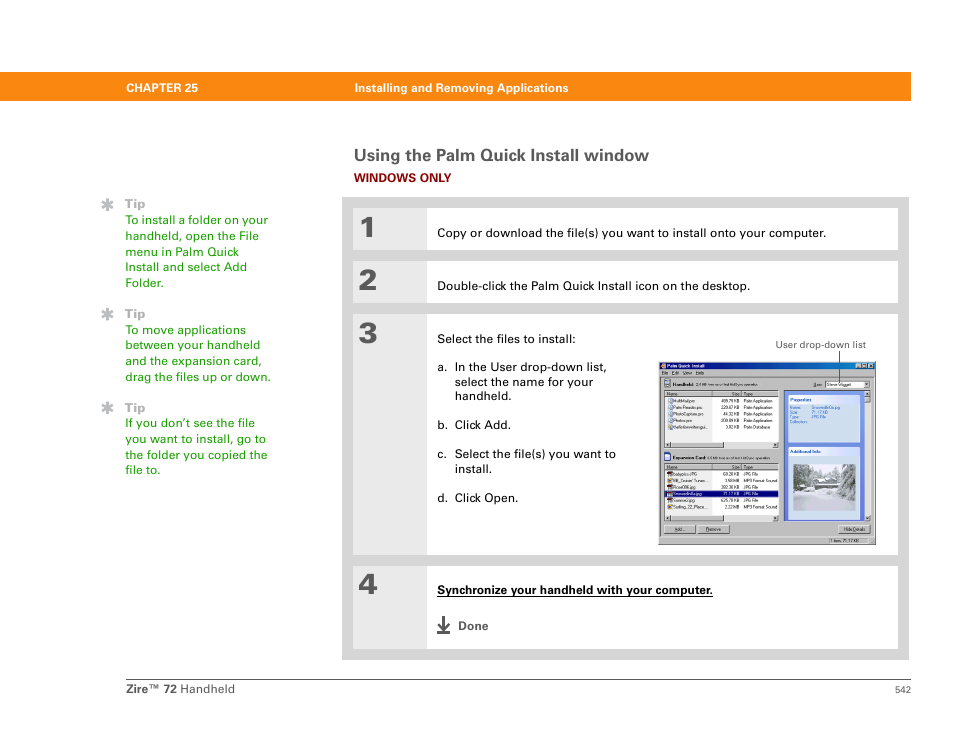Sort Handheld list by Type column
Screen dimensions: 954x738
pos(760,394)
